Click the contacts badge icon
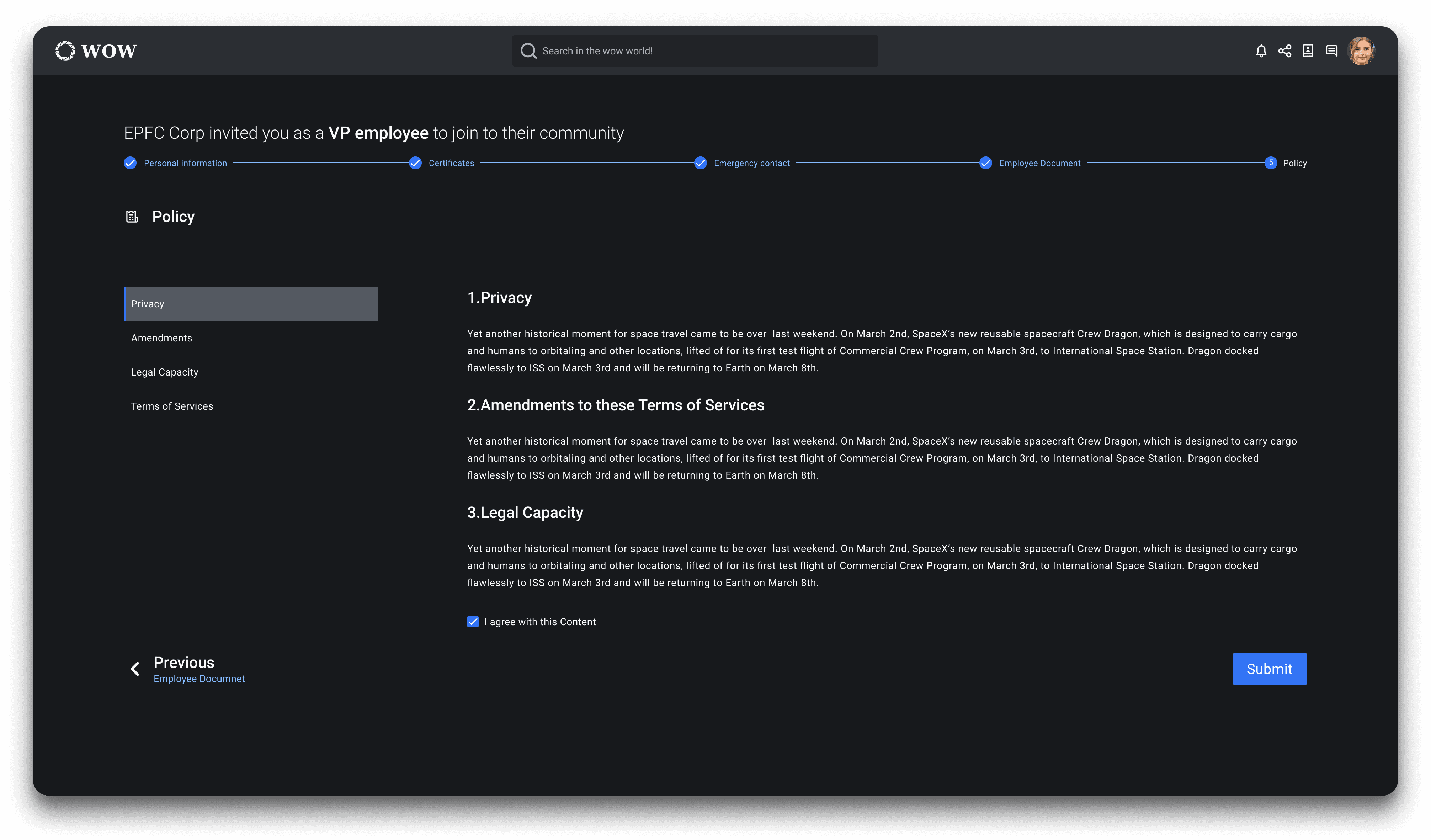 (x=1308, y=51)
